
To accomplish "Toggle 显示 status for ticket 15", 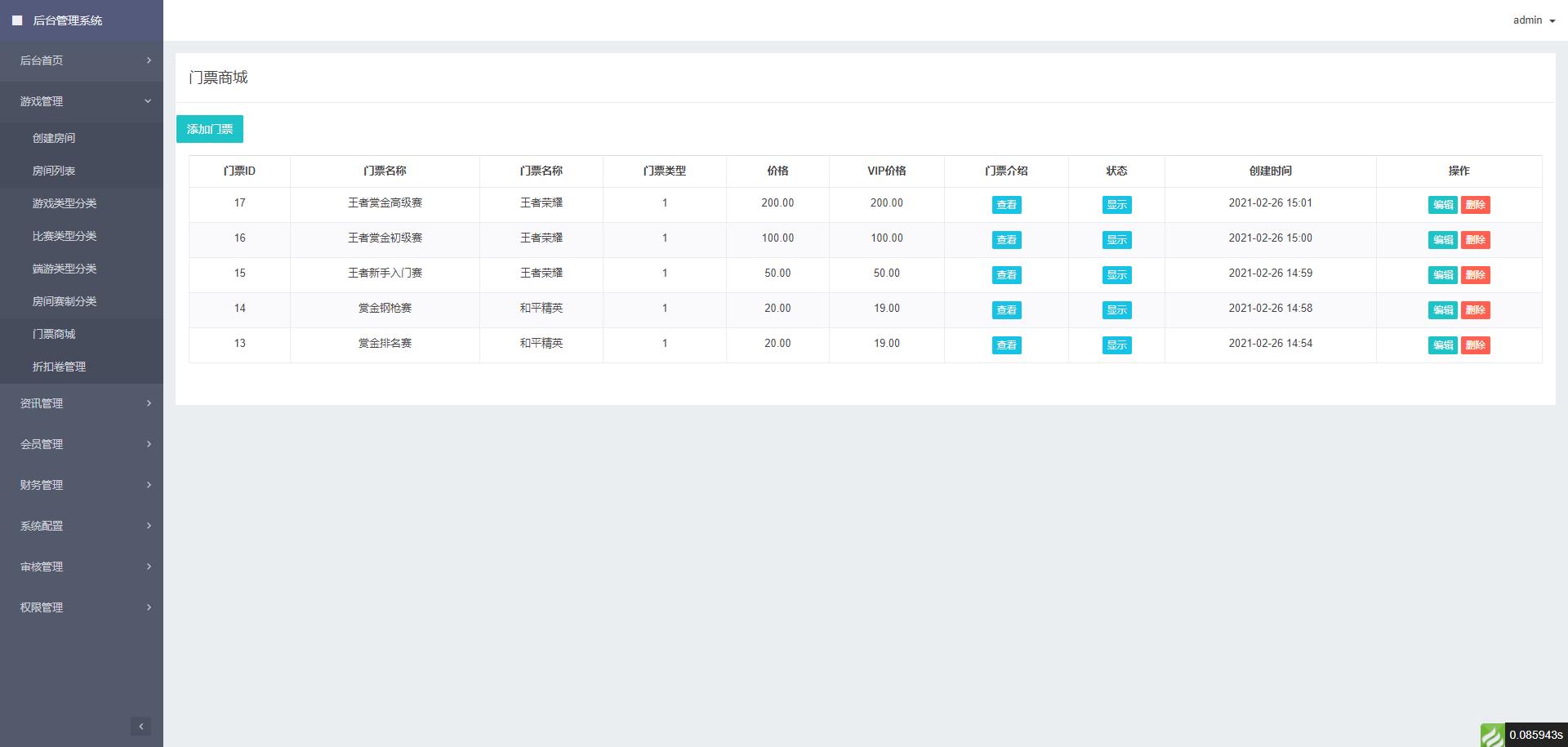I will coord(1116,275).
